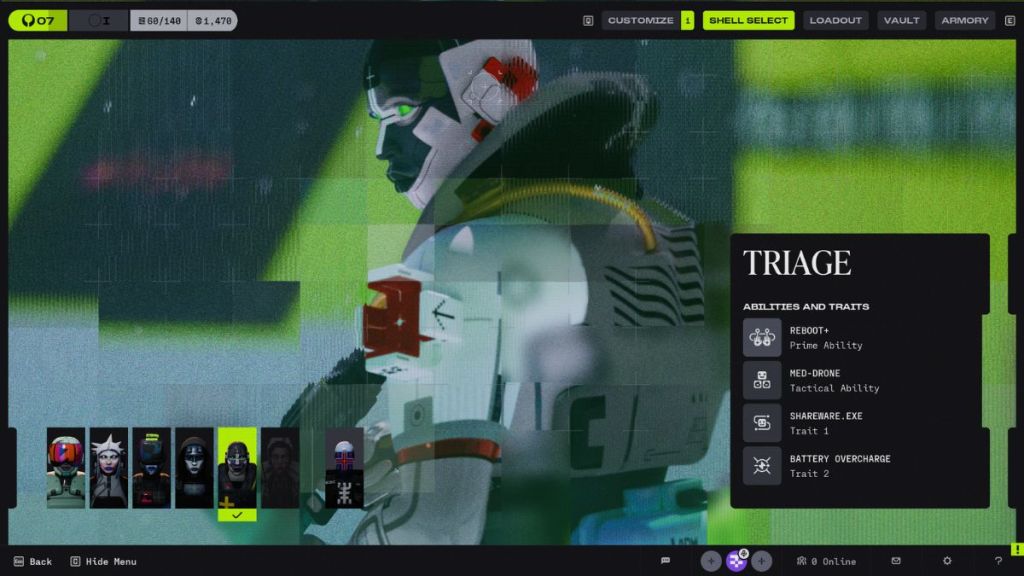Select the Shareware.exe trait icon
The image size is (1024, 576).
pos(762,423)
